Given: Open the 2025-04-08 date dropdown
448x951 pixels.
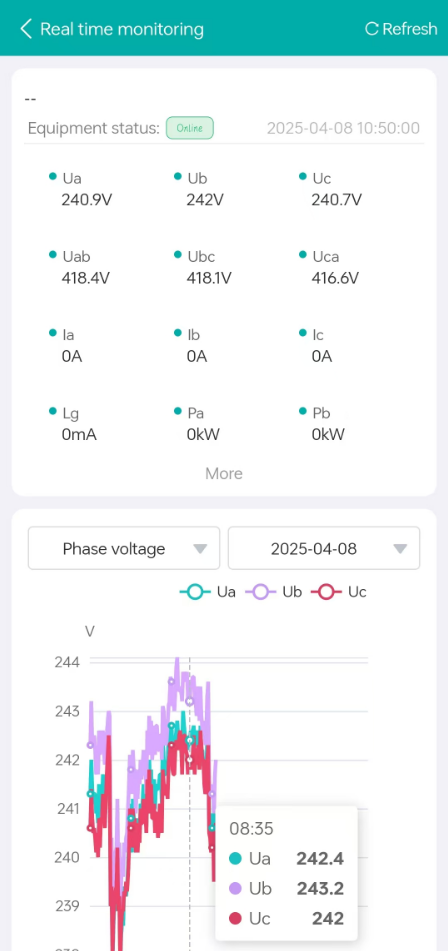Looking at the screenshot, I should [x=324, y=548].
